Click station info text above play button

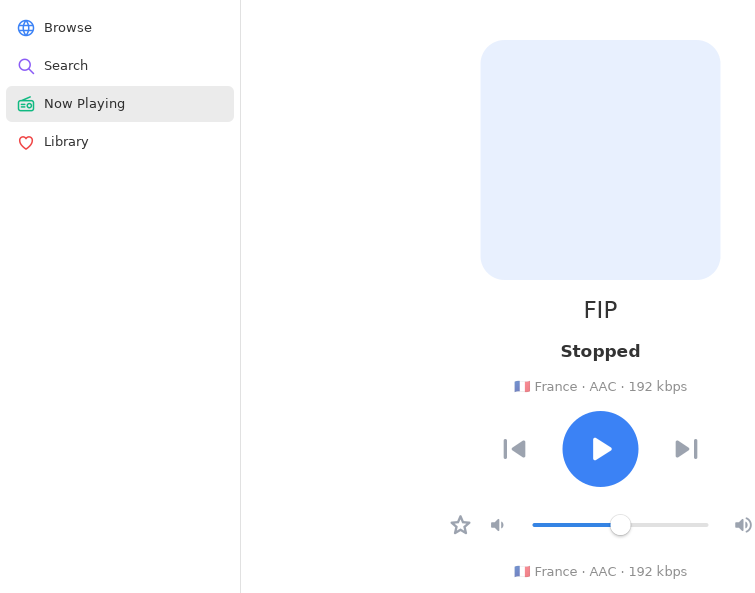coord(600,387)
